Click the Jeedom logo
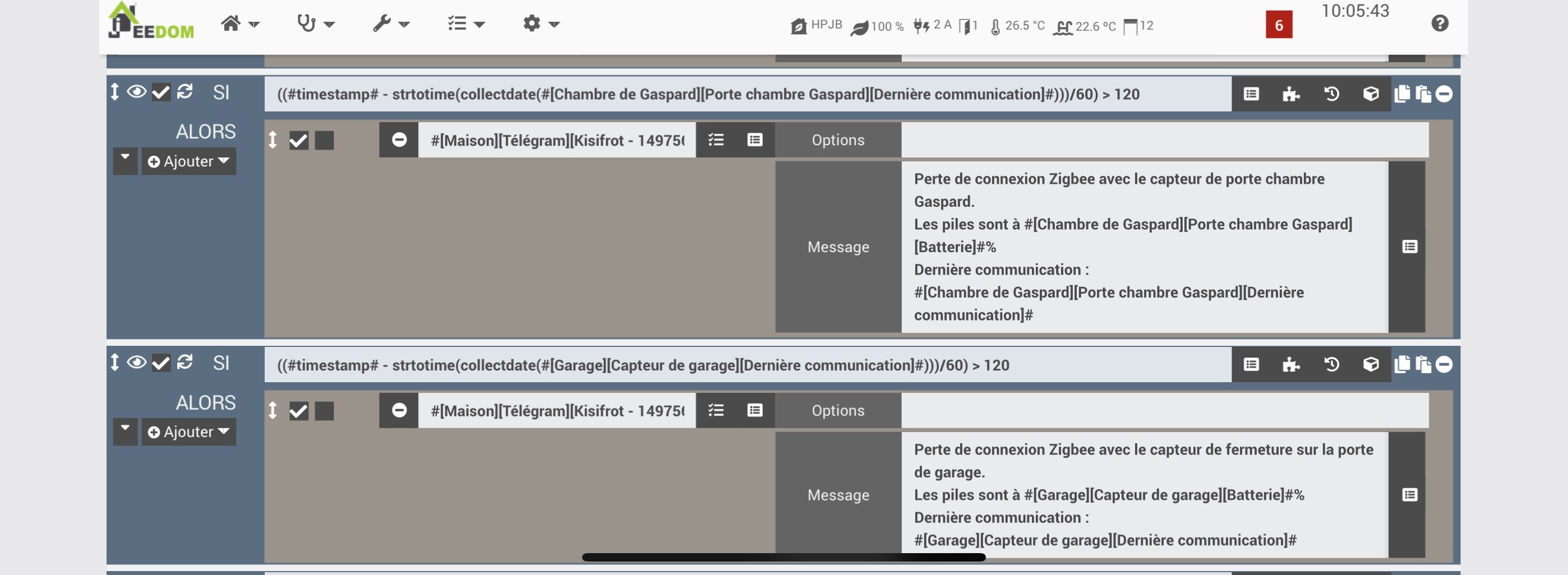Image resolution: width=1568 pixels, height=575 pixels. point(151,21)
